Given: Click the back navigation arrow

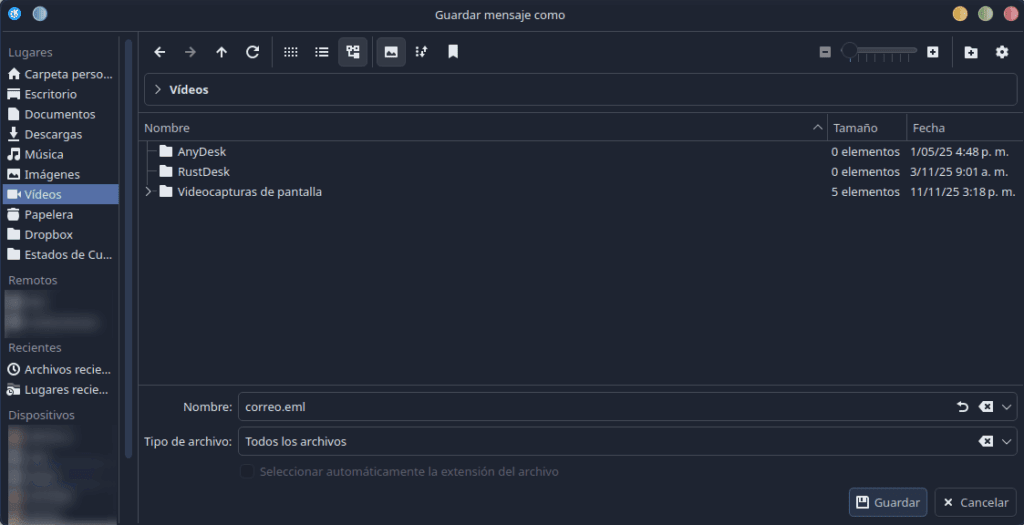Looking at the screenshot, I should (160, 52).
